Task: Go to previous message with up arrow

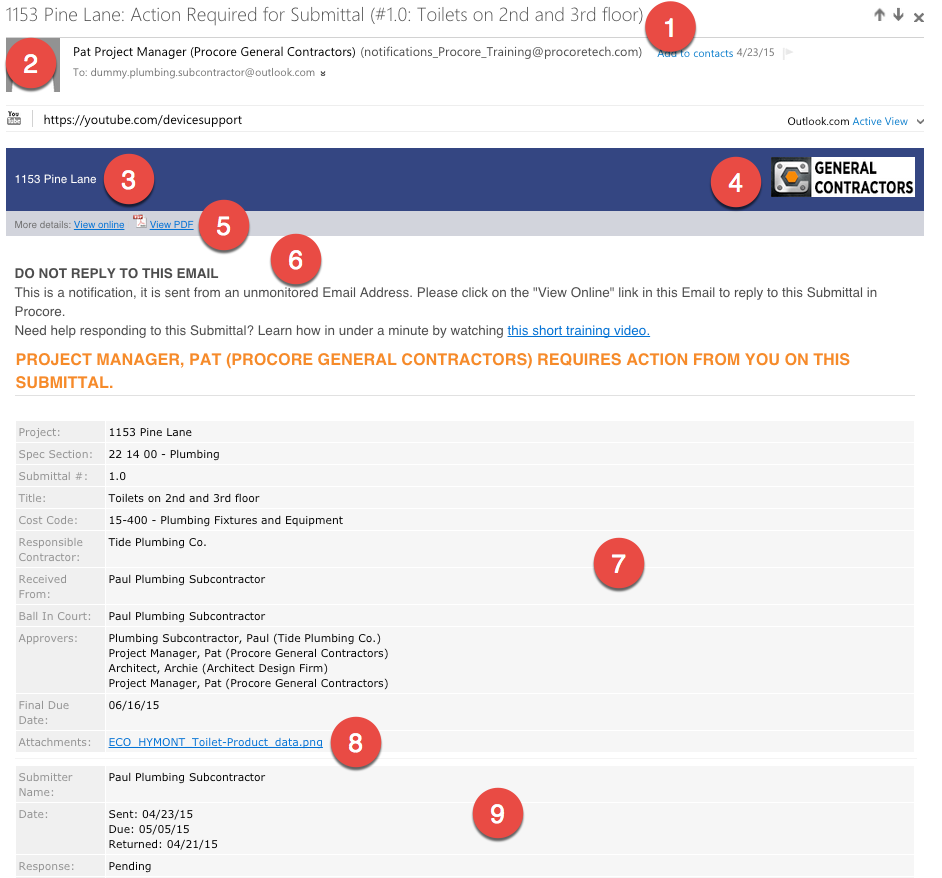Action: (x=879, y=15)
